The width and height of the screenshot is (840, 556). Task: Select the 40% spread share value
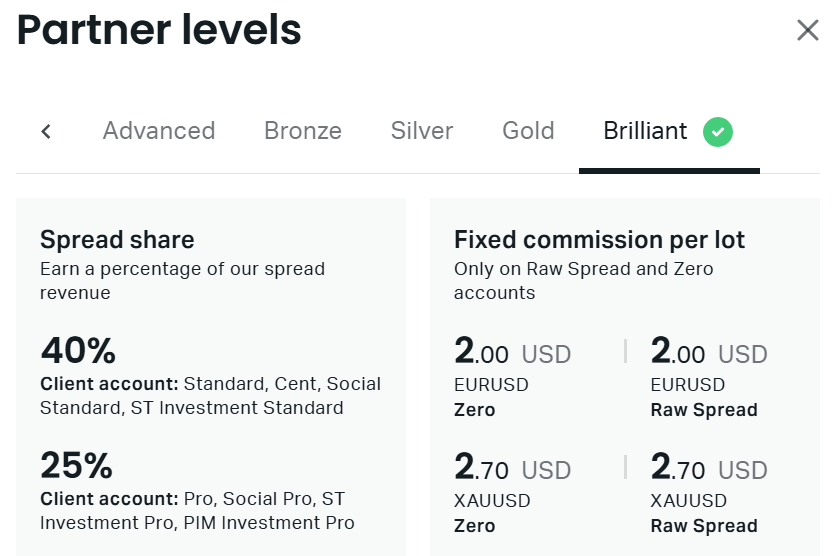(78, 351)
